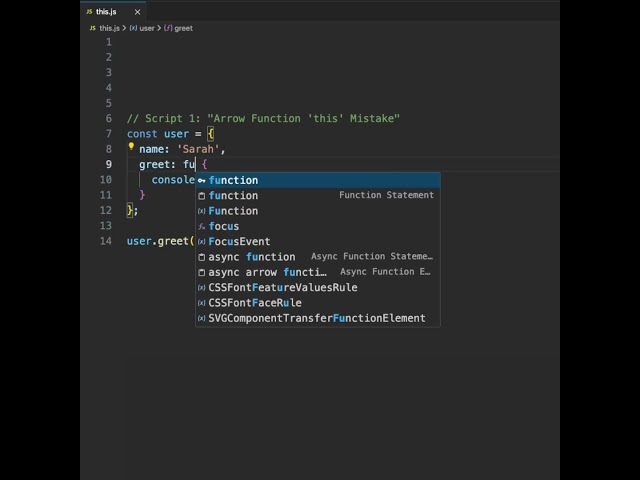This screenshot has height=480, width=640.
Task: Select the 'FocusEvent' suggestion
Action: coord(318,242)
